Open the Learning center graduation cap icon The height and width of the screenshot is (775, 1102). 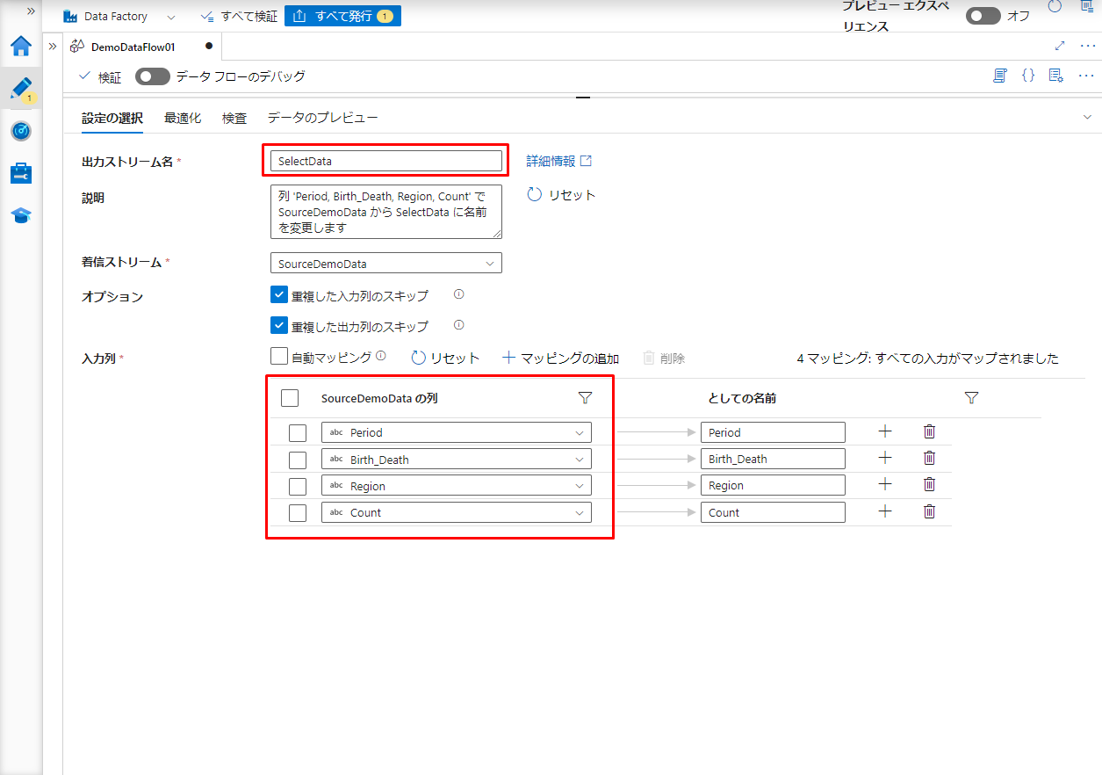pos(21,216)
